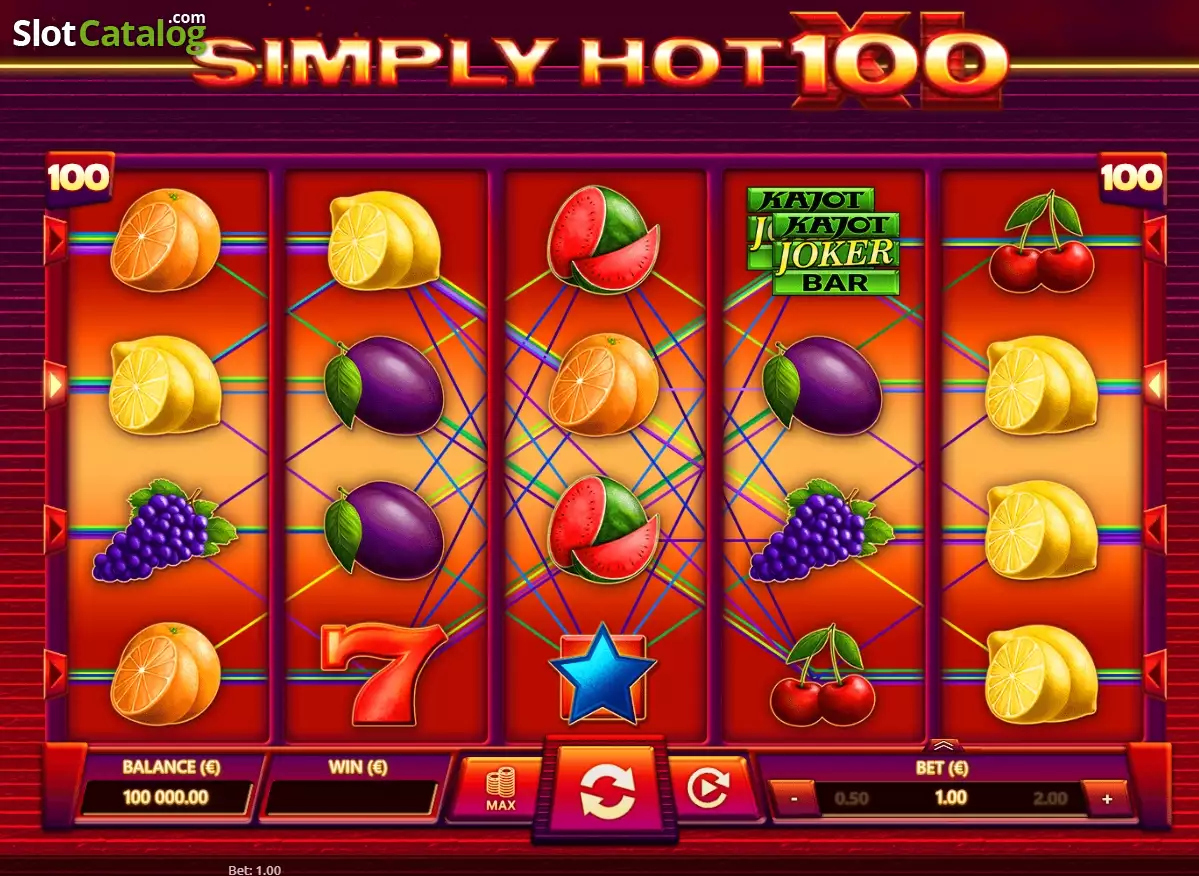Expand the menu with the double chevron above BET
This screenshot has height=876, width=1199.
(x=944, y=745)
